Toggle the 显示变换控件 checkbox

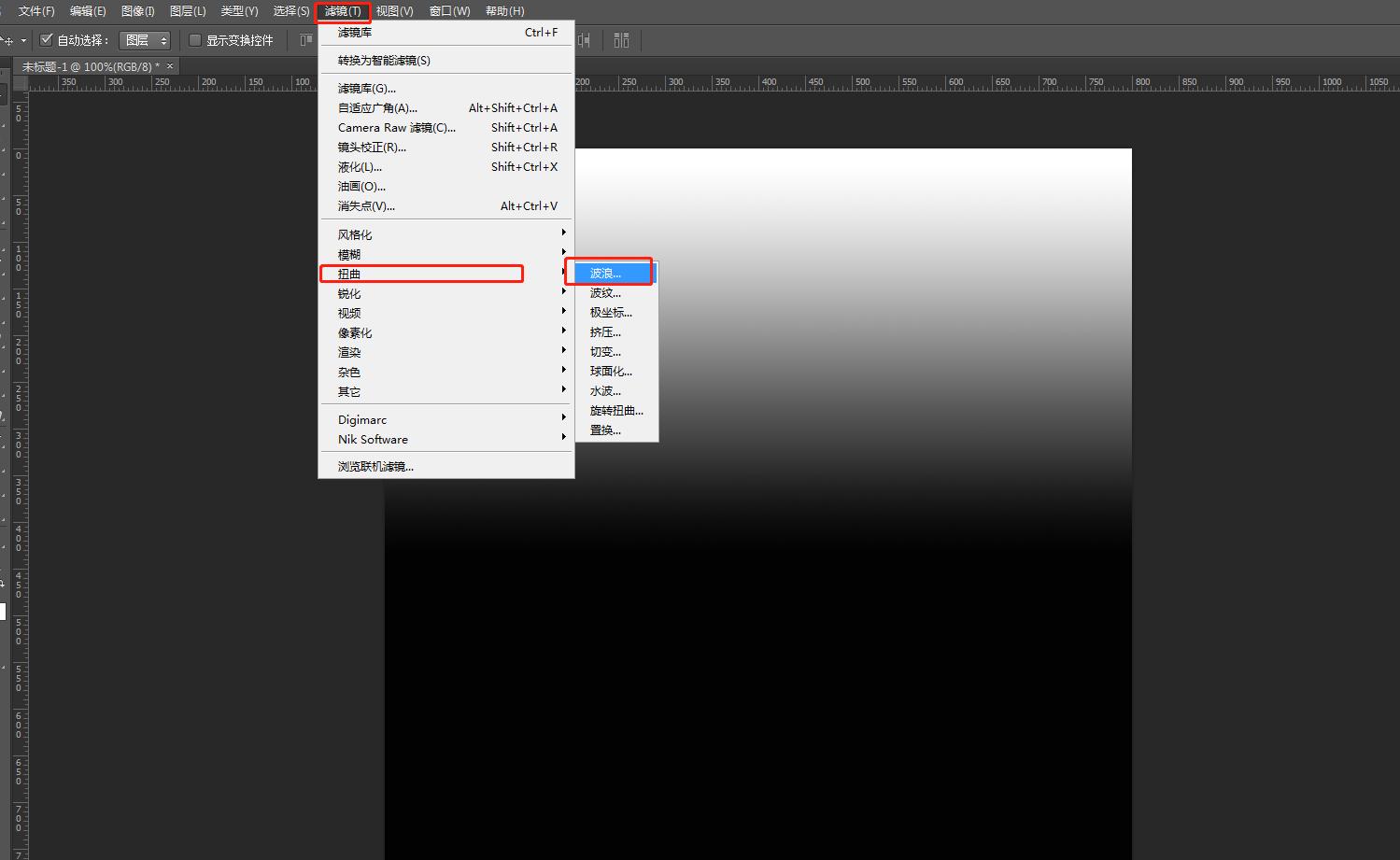195,40
